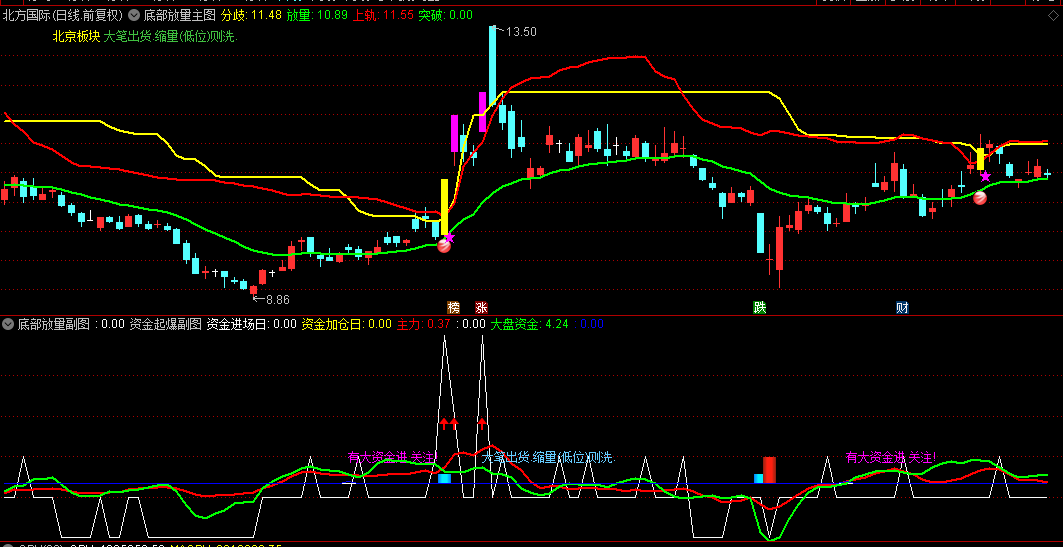Click the red ball signal under the tall yellow bar
1063x547 pixels.
point(444,246)
